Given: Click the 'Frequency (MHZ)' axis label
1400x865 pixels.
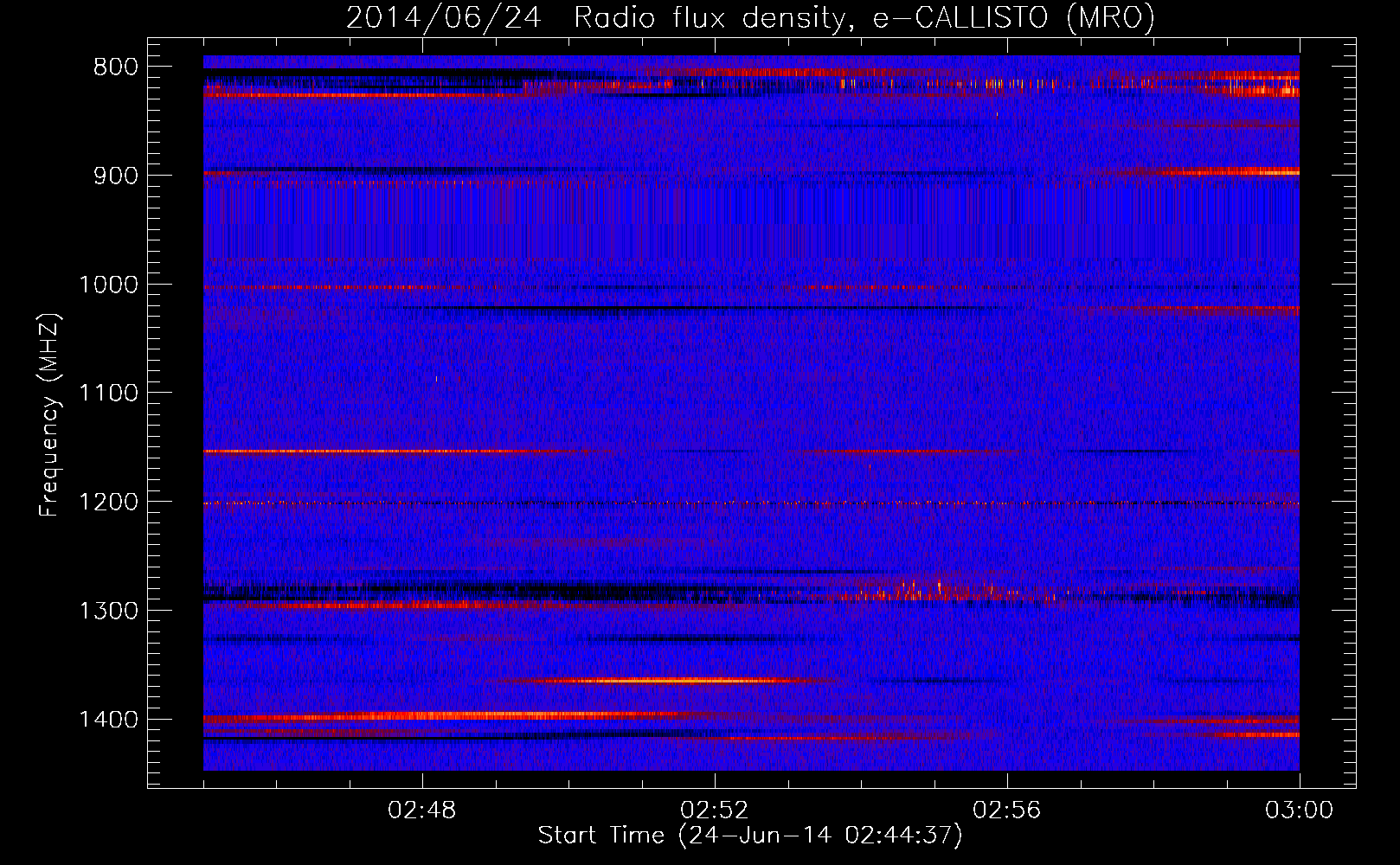Looking at the screenshot, I should pos(50,415).
